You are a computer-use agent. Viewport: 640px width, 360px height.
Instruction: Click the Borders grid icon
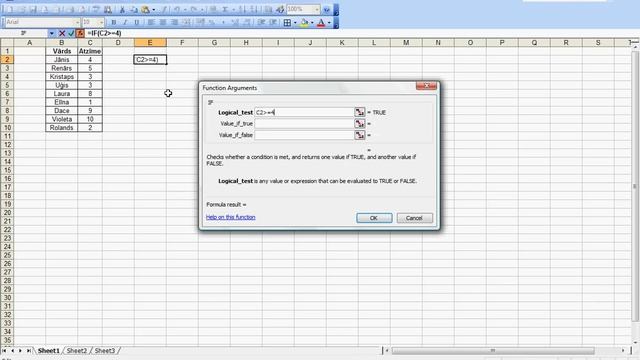287,23
